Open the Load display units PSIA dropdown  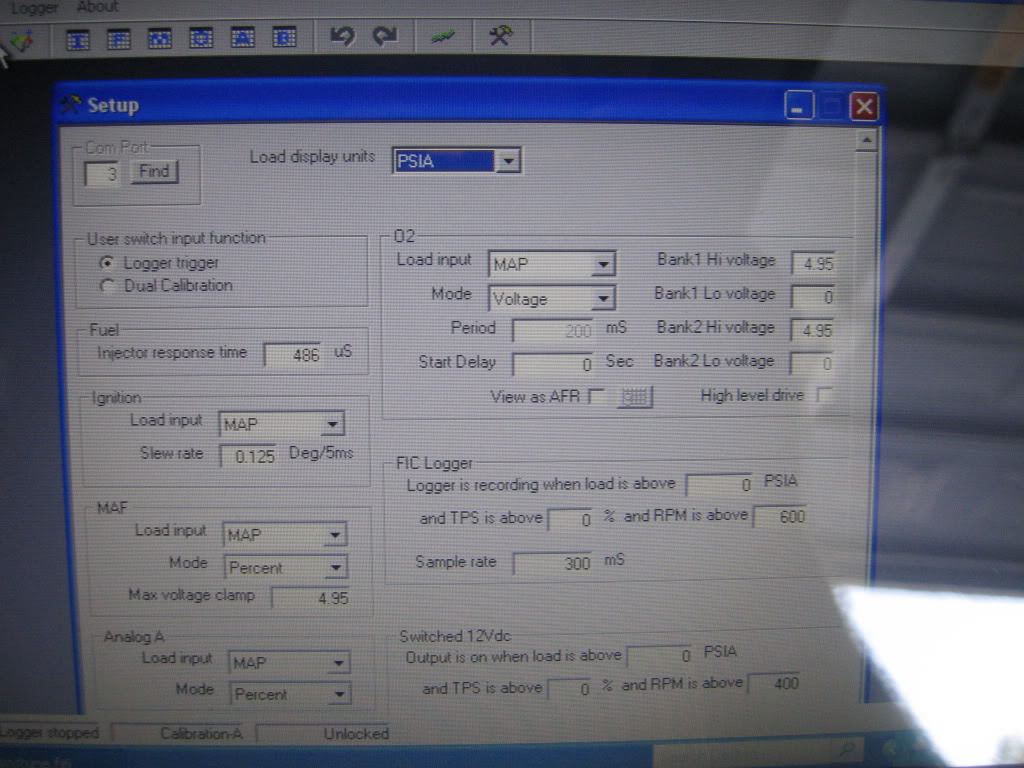507,160
